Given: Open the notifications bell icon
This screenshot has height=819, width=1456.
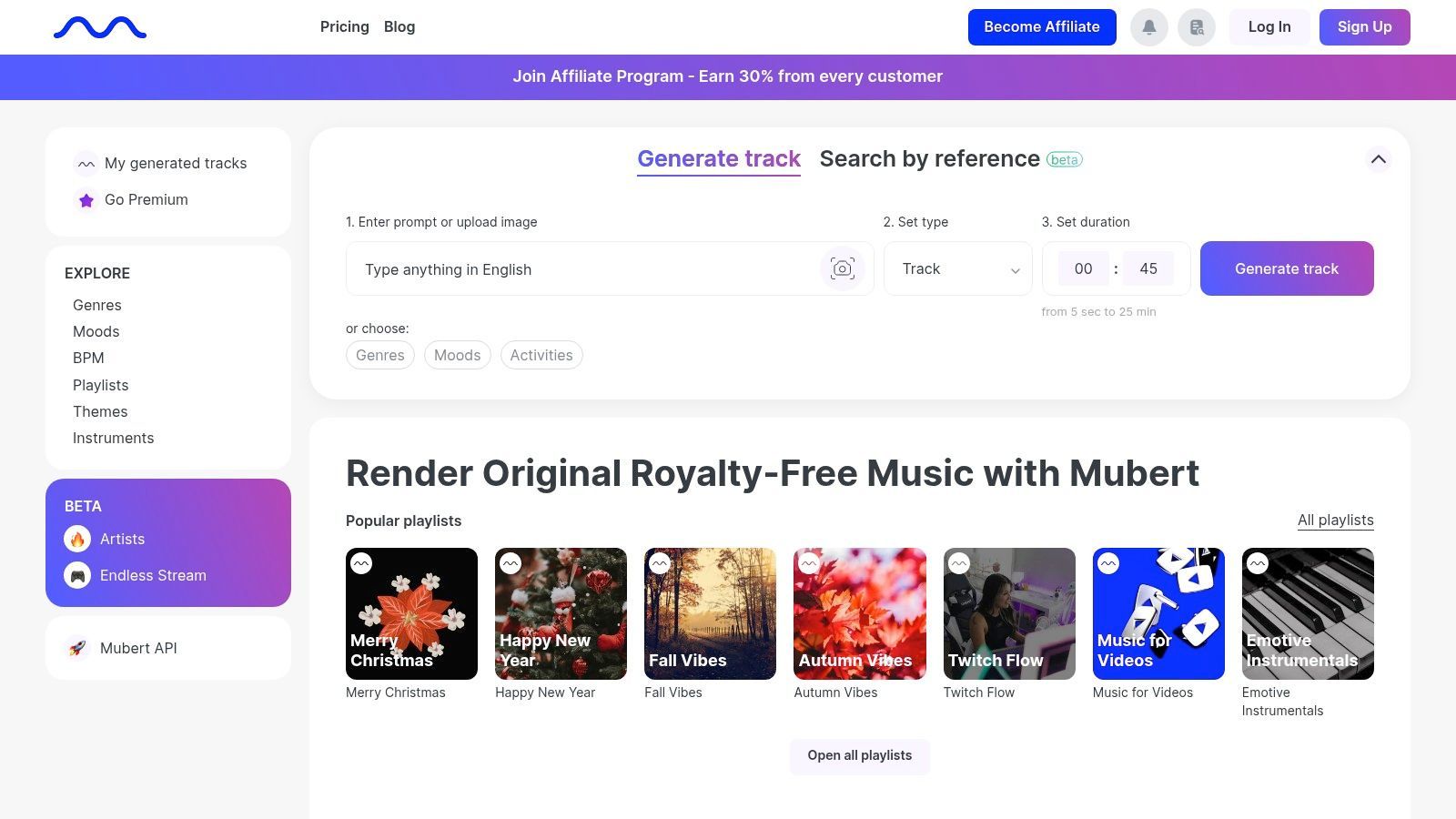Looking at the screenshot, I should [1149, 27].
